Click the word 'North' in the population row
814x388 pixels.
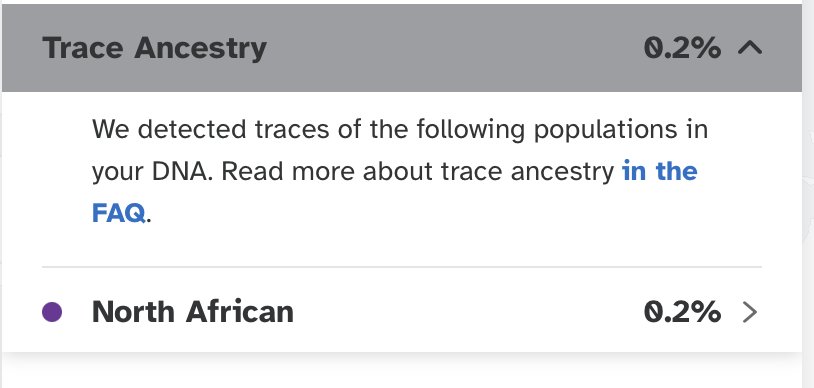point(133,312)
